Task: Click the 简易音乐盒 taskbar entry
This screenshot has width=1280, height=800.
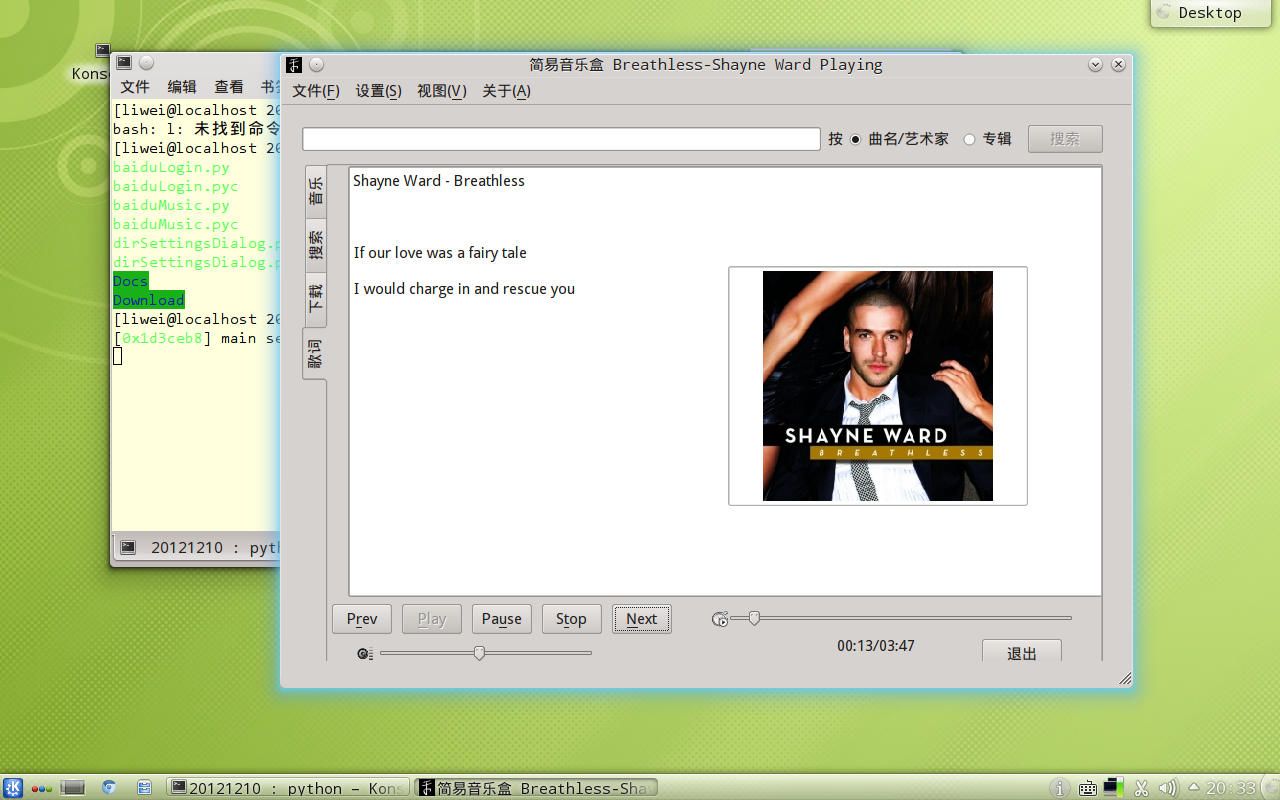Action: [x=536, y=788]
